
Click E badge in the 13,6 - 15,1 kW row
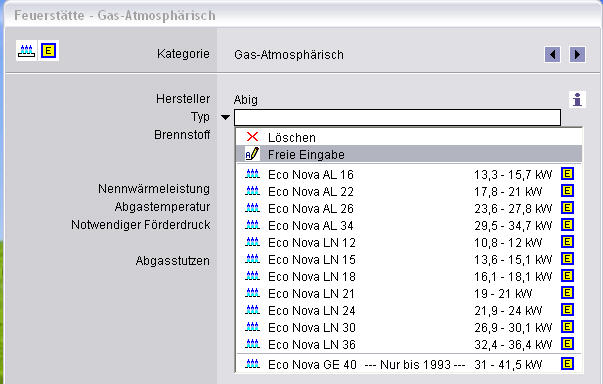tap(567, 259)
